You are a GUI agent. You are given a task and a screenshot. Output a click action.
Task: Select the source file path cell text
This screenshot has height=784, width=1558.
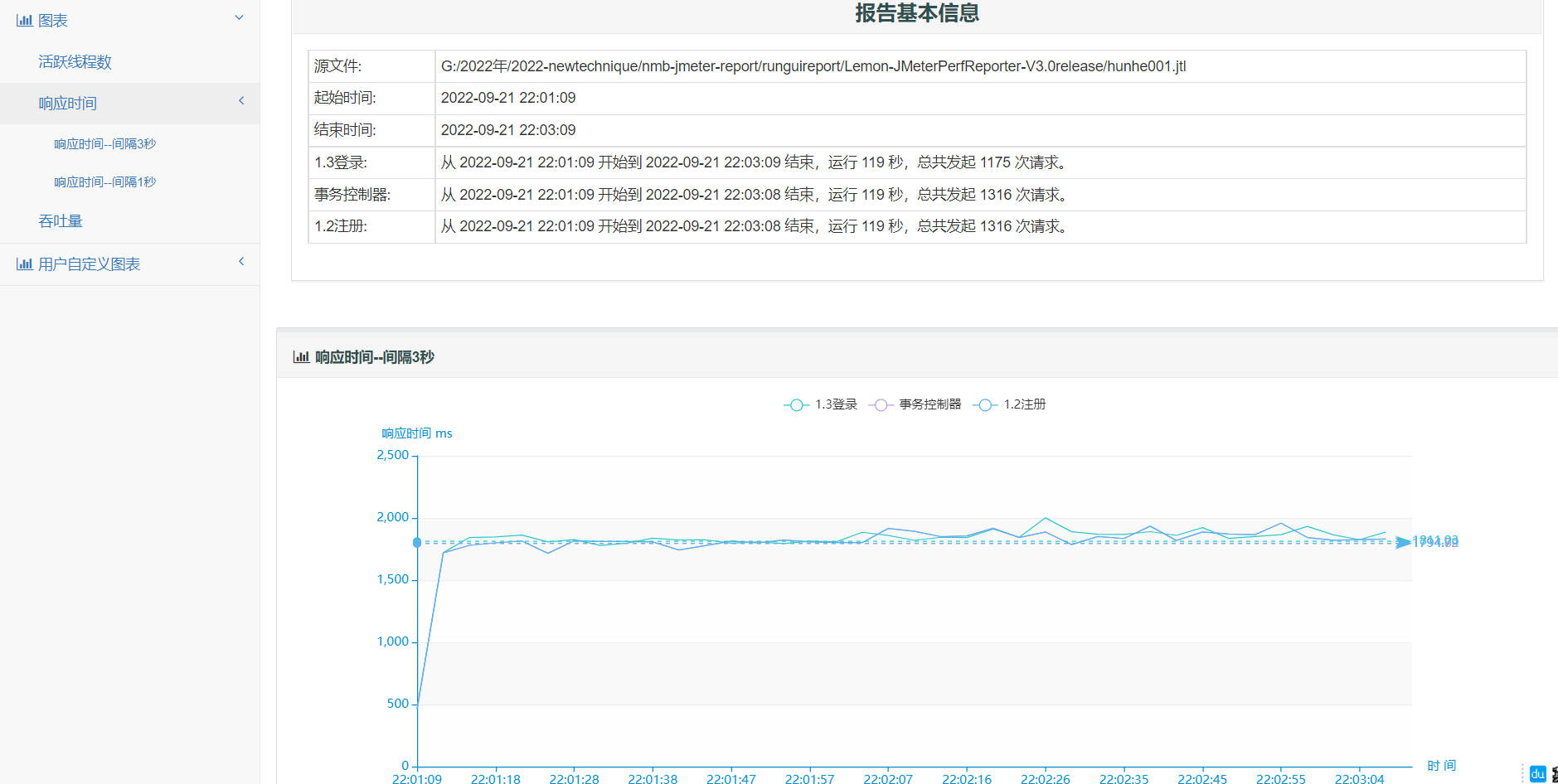click(813, 66)
